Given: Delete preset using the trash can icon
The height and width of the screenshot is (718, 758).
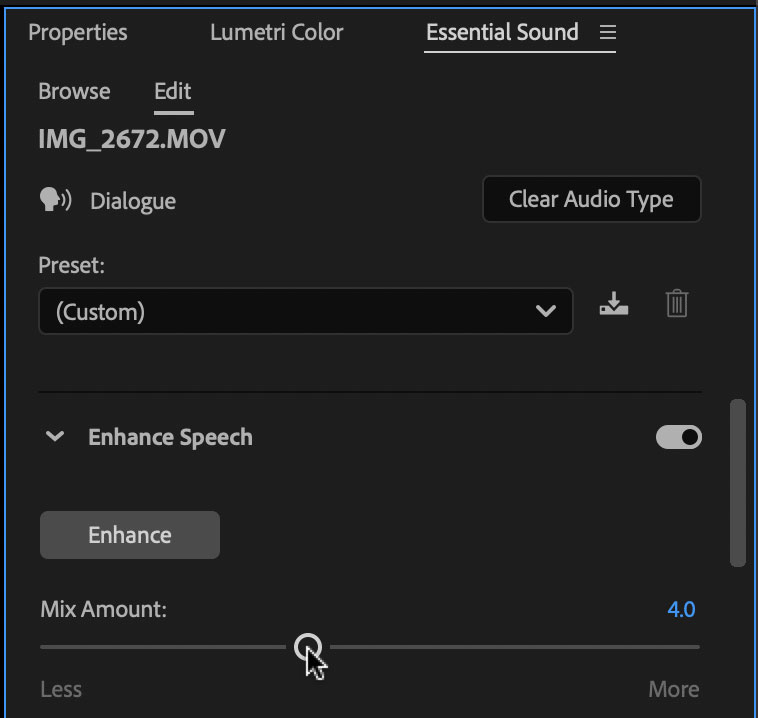Looking at the screenshot, I should click(x=677, y=303).
